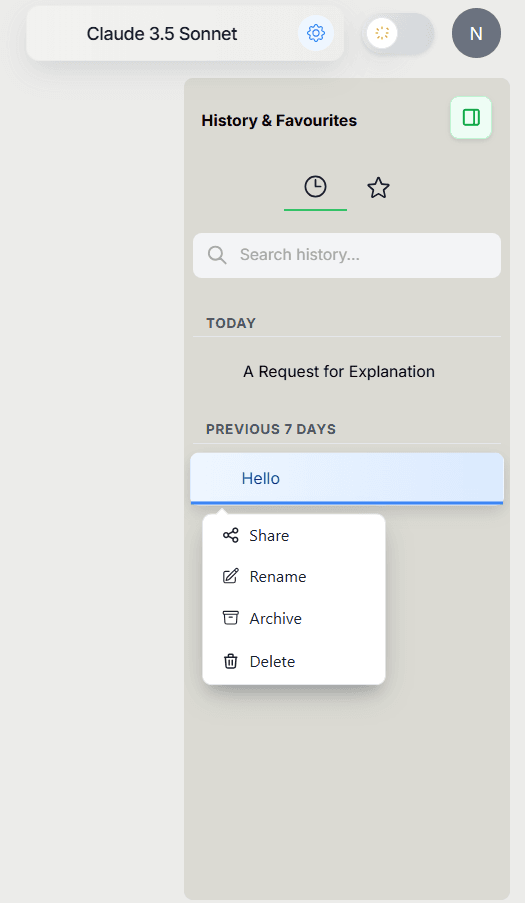Switch to the Favourites star tab
This screenshot has height=903, width=525.
click(378, 188)
